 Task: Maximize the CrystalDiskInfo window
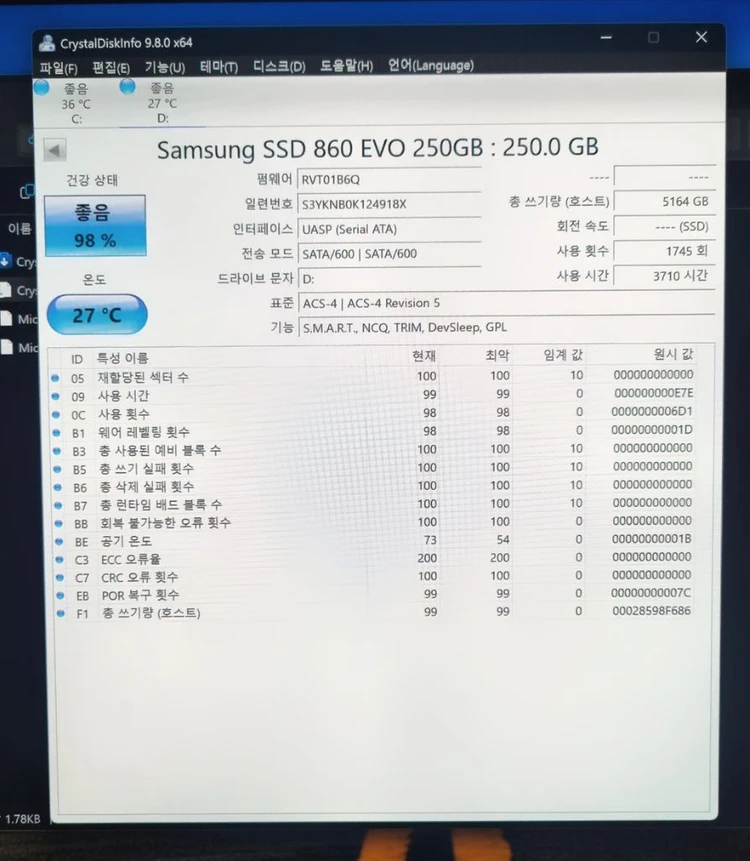pyautogui.click(x=653, y=37)
